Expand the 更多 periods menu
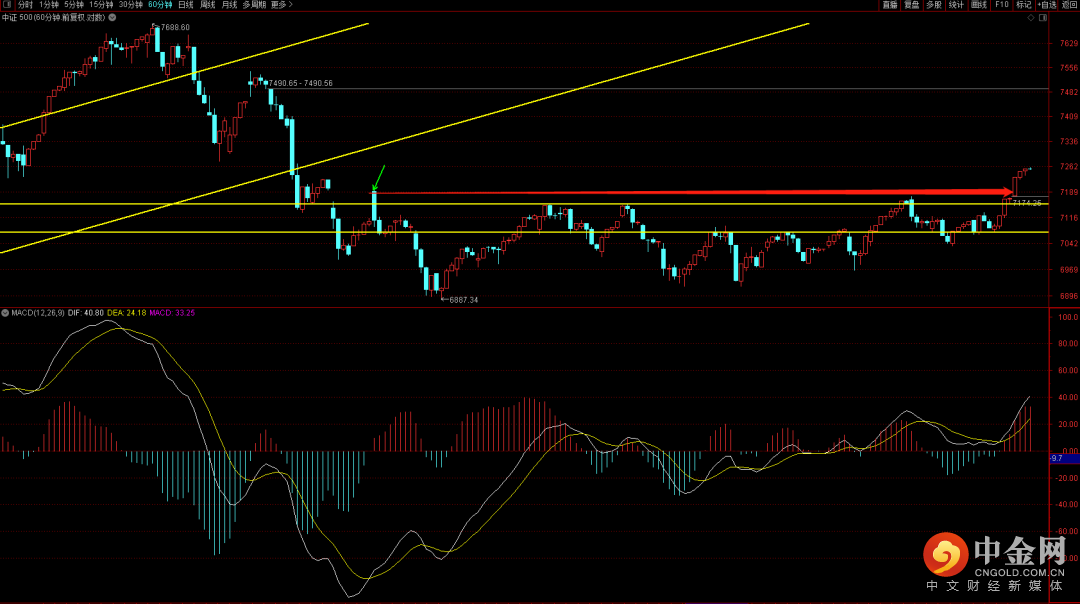Viewport: 1080px width, 604px height. pyautogui.click(x=281, y=5)
